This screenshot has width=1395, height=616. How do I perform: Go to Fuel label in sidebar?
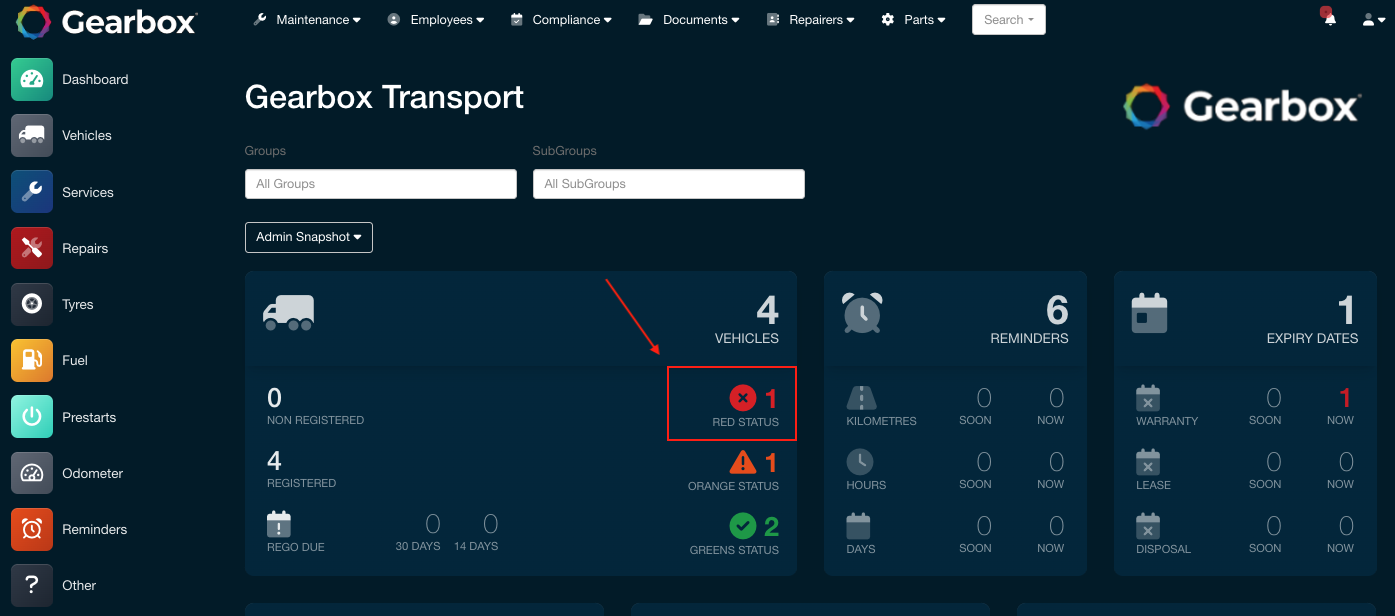coord(75,361)
